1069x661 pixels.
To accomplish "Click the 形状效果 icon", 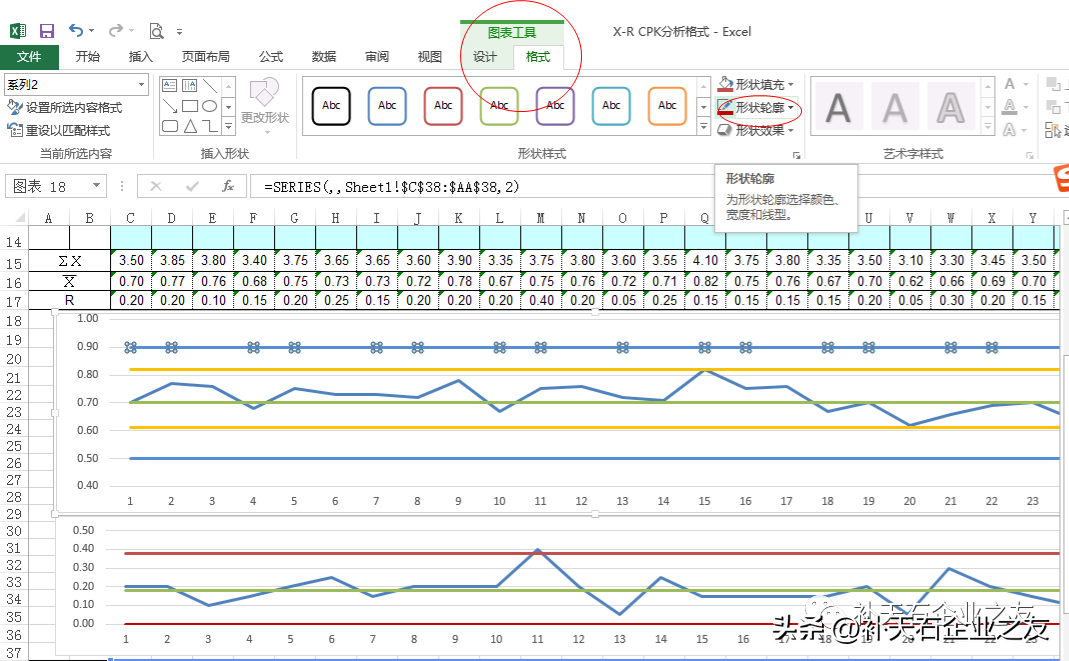I will 725,129.
